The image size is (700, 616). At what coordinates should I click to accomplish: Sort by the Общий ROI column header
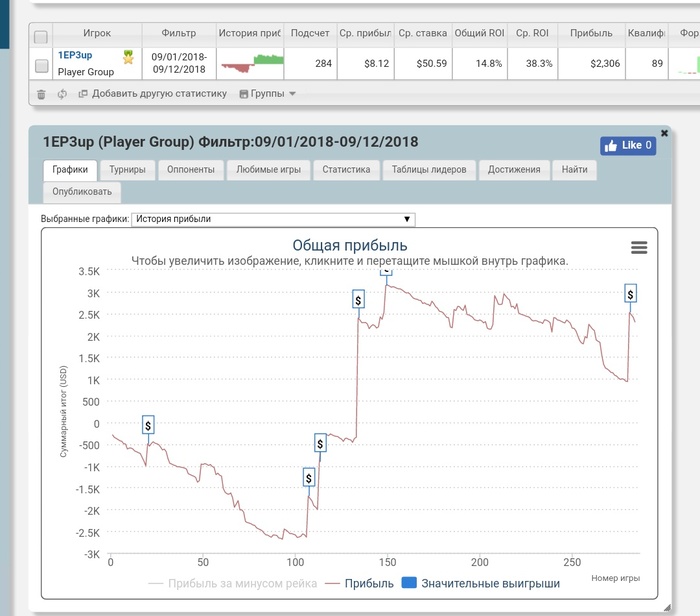pyautogui.click(x=479, y=33)
